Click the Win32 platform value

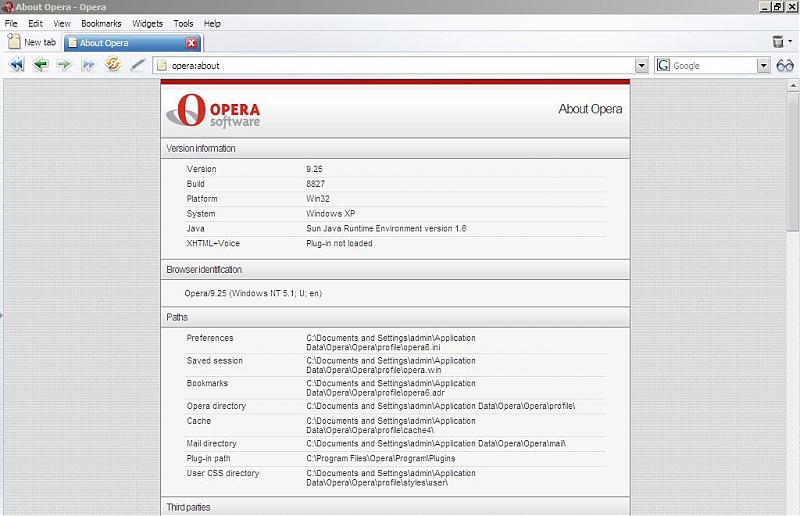pyautogui.click(x=318, y=199)
